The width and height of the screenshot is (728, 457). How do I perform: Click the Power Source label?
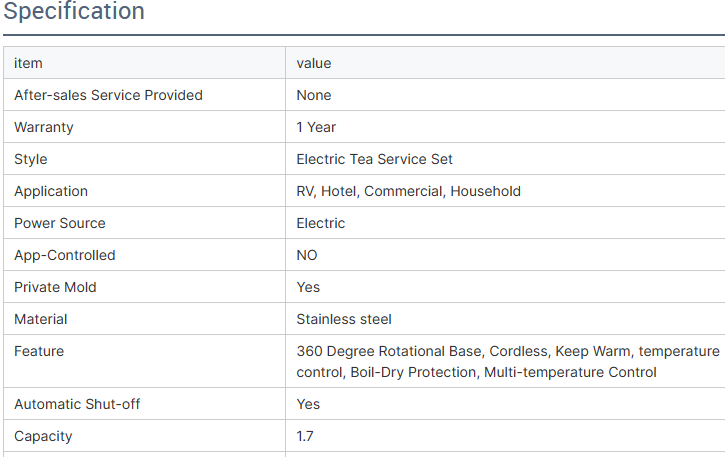(x=59, y=223)
